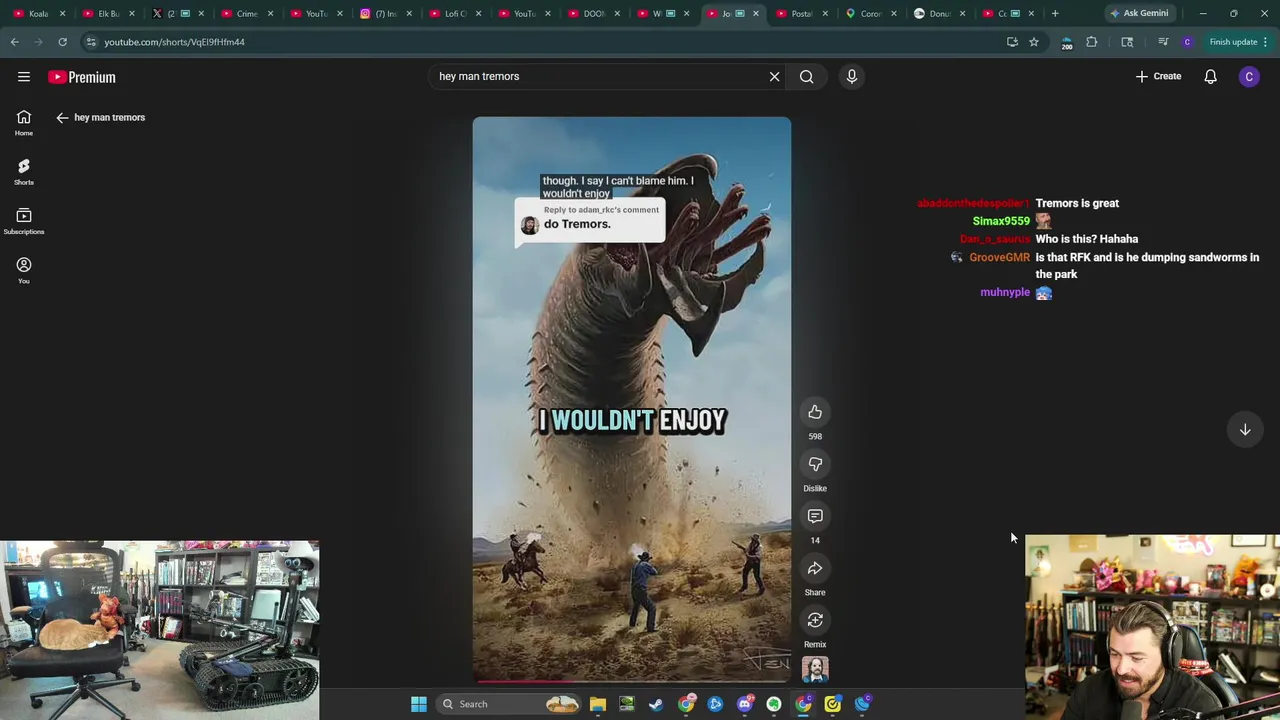This screenshot has width=1280, height=720.
Task: Switch to the Instagram browser tab
Action: point(385,13)
